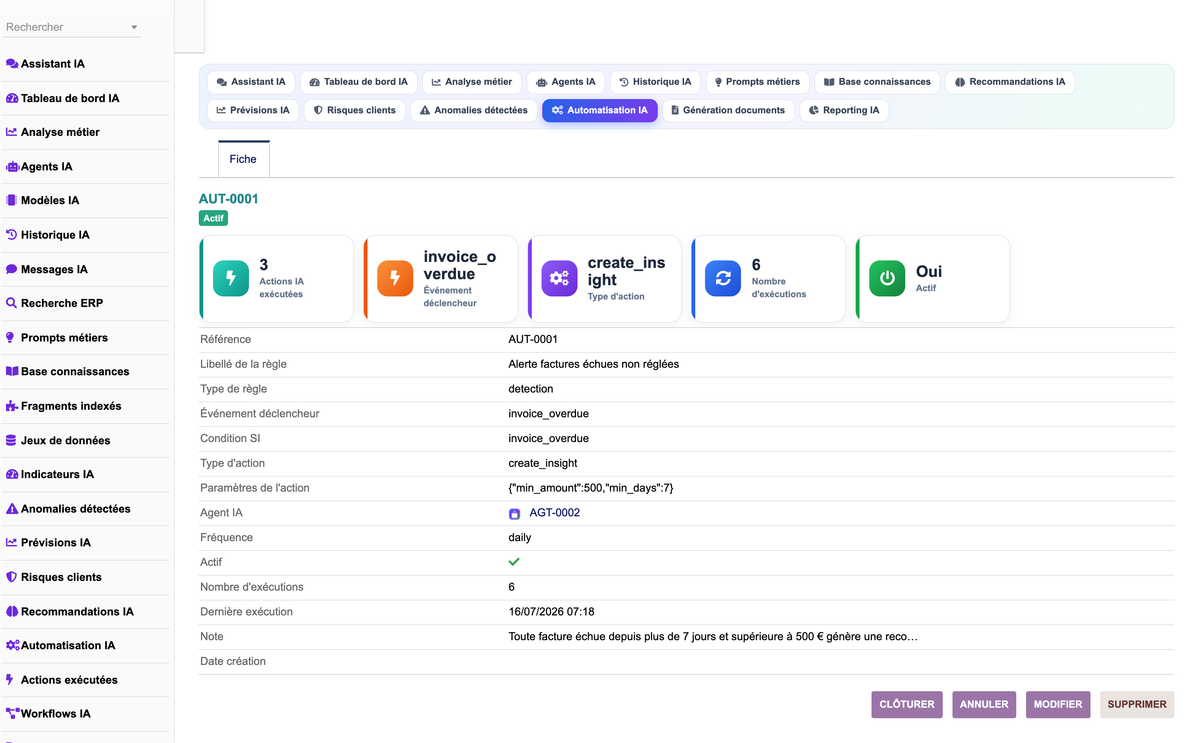Click the Clôturer button
1200x743 pixels.
coord(907,704)
